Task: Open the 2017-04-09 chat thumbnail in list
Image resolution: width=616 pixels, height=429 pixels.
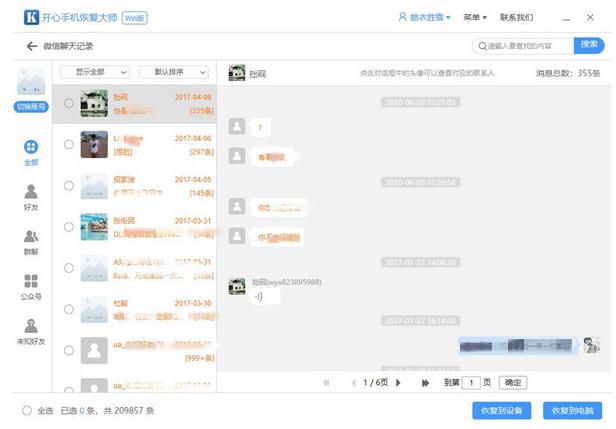Action: coord(94,103)
